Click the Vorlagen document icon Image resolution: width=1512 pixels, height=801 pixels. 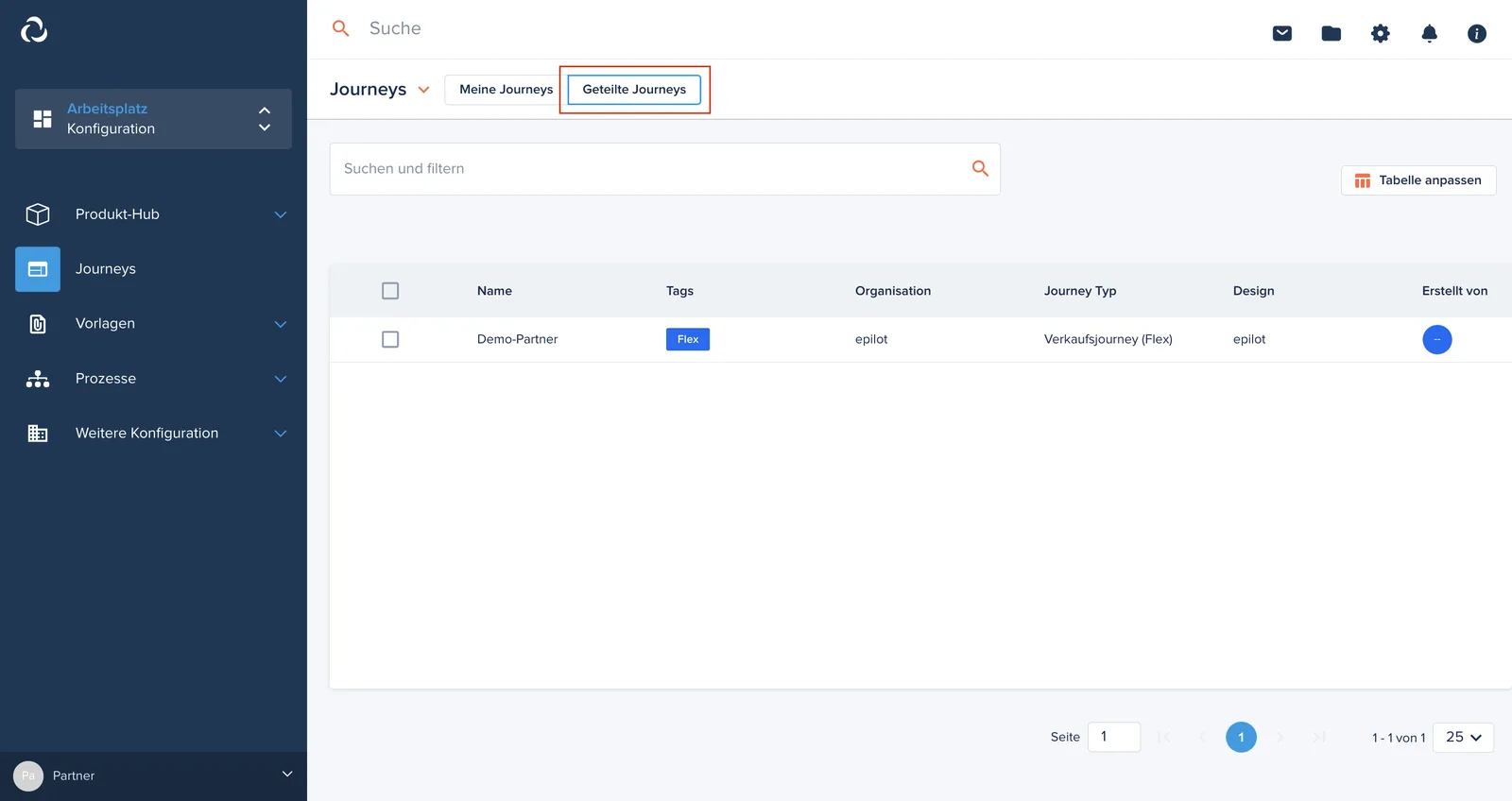[x=38, y=324]
